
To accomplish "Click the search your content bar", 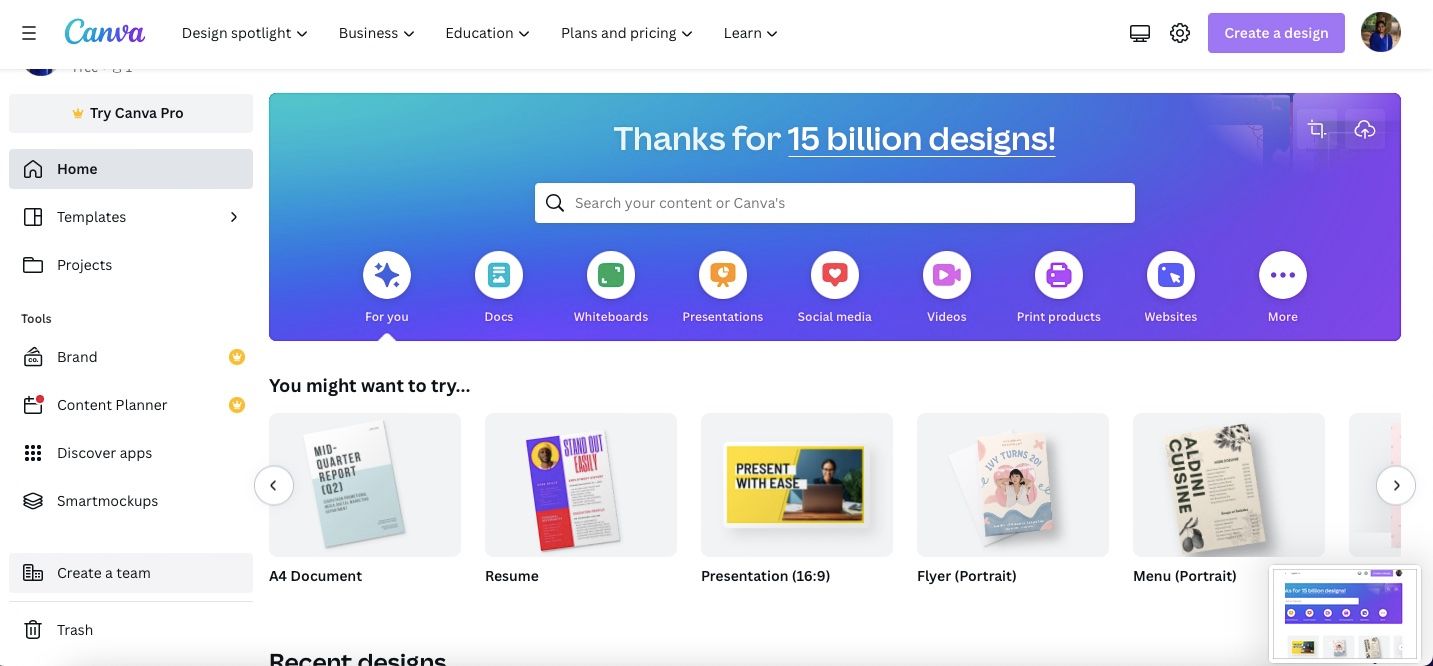I will [834, 202].
